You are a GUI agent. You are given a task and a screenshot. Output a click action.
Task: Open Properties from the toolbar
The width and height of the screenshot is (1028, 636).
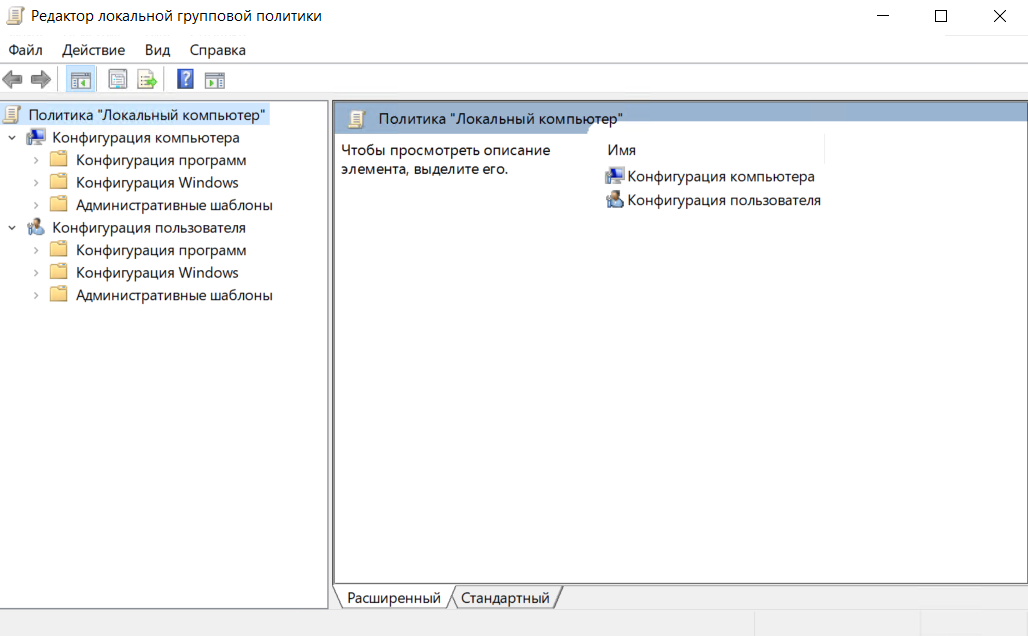click(118, 79)
